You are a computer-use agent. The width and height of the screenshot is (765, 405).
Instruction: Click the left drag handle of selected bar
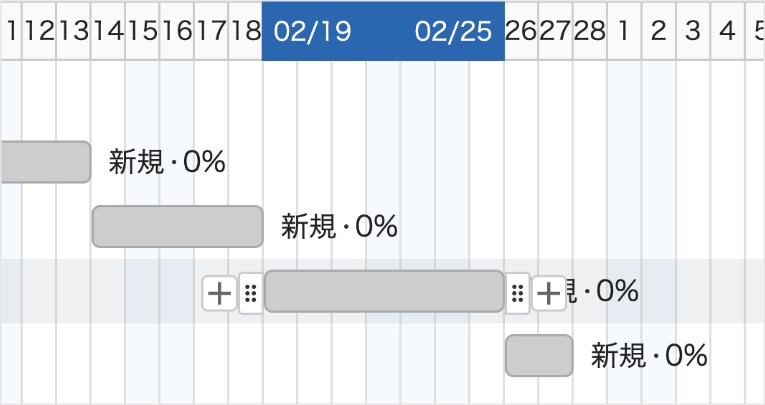pos(251,293)
